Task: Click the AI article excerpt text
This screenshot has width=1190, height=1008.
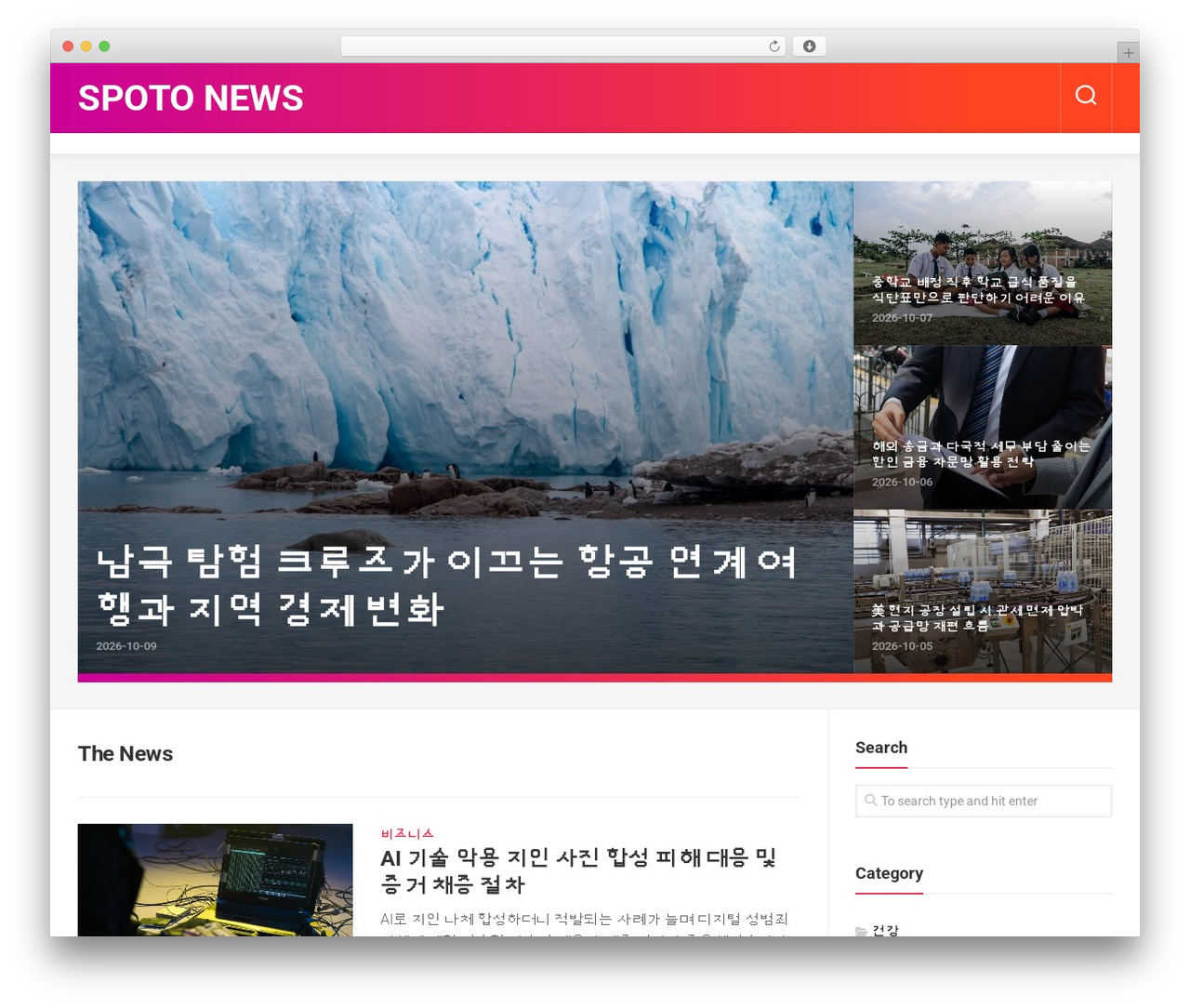Action: pyautogui.click(x=584, y=925)
